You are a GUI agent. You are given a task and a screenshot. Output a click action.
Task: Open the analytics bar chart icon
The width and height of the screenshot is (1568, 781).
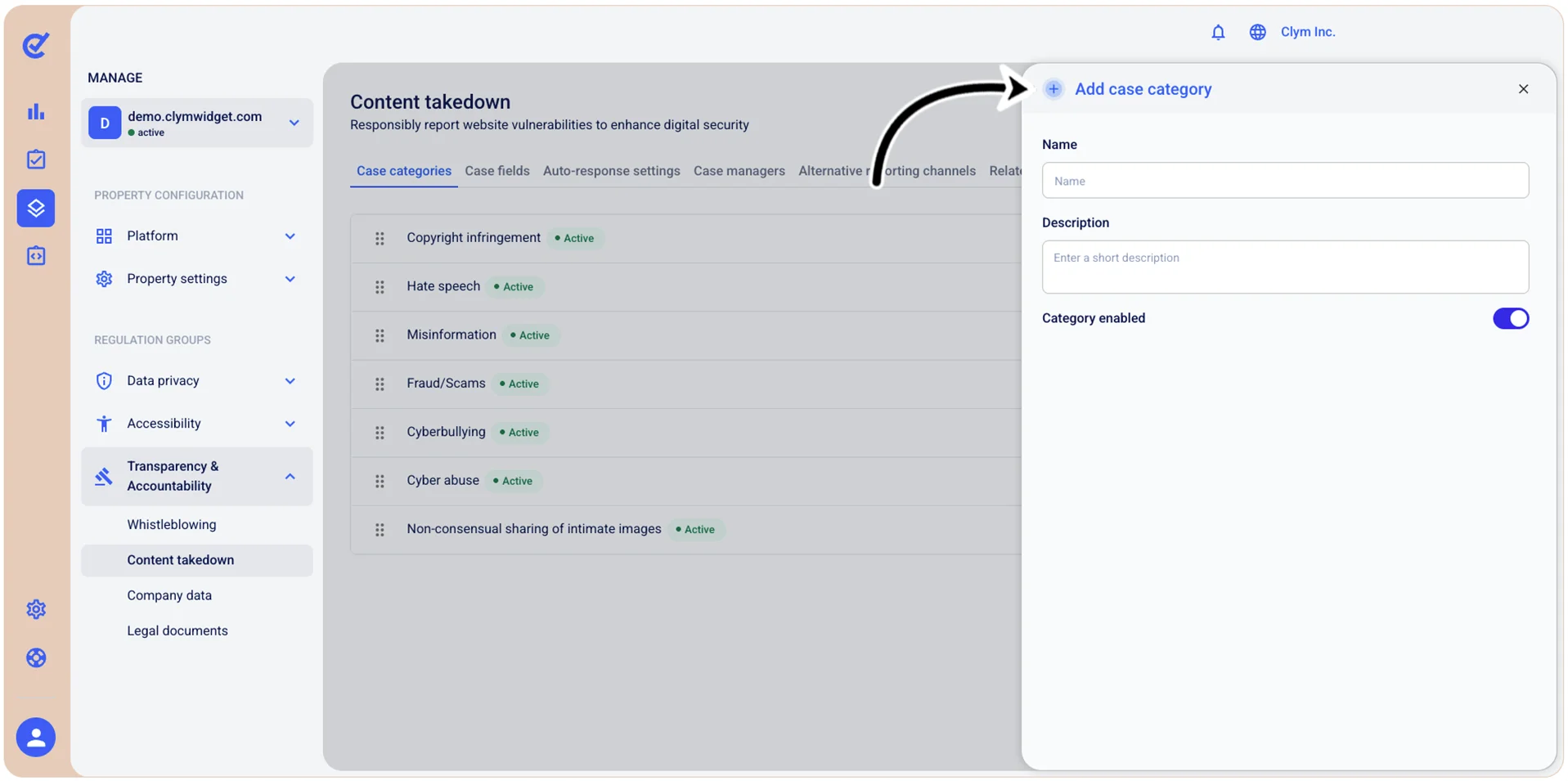pos(36,111)
